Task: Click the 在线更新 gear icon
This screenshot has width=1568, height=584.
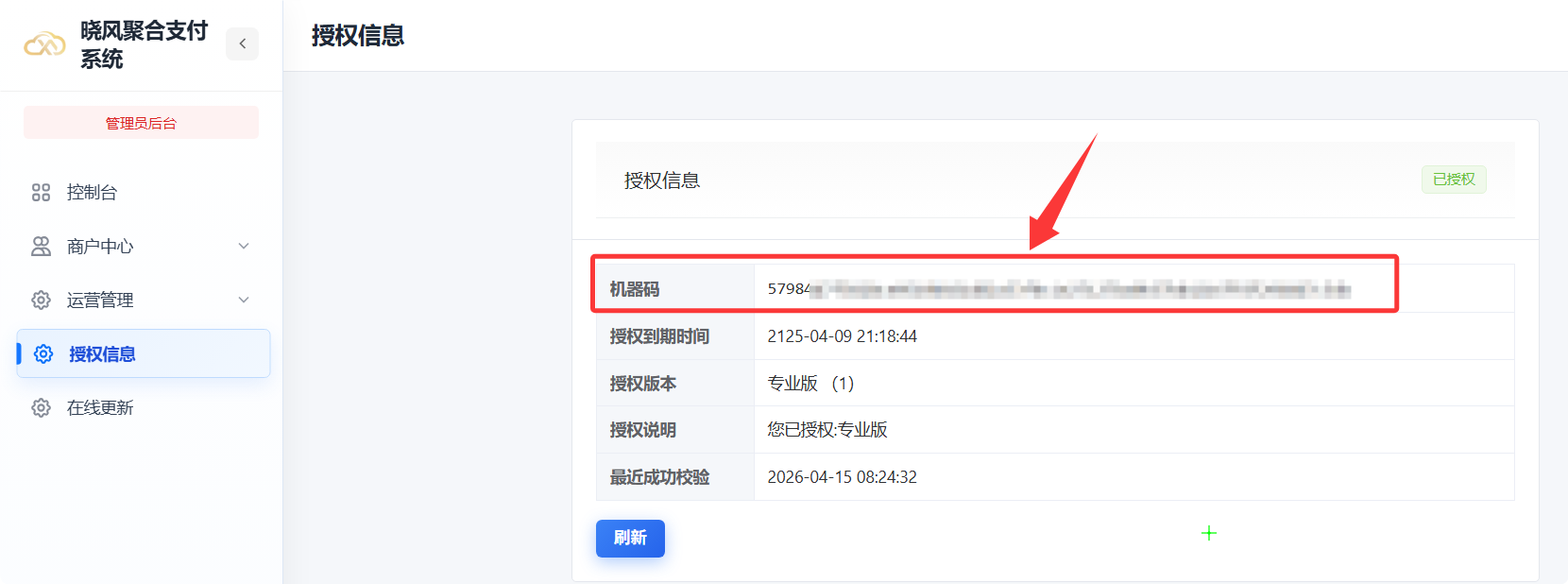Action: click(41, 408)
